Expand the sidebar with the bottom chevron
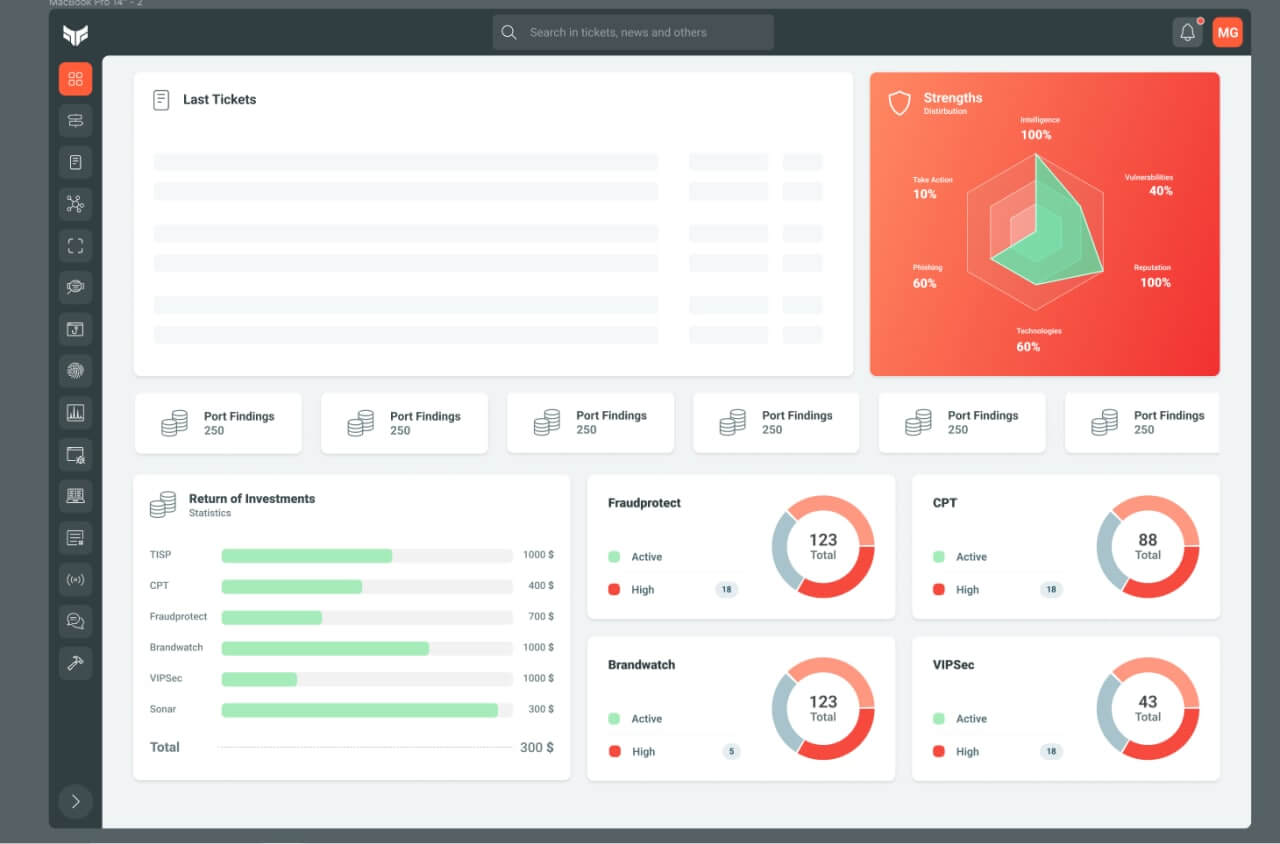 pos(75,801)
